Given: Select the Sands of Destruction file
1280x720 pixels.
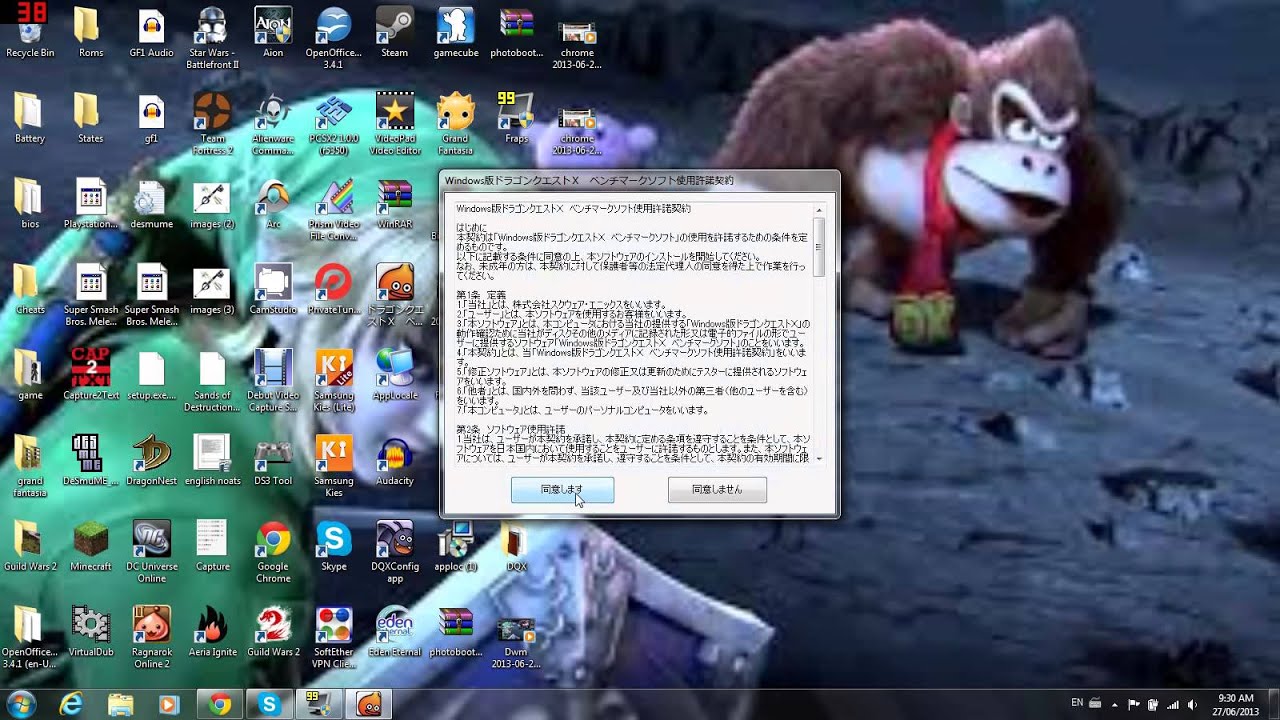Looking at the screenshot, I should 212,381.
